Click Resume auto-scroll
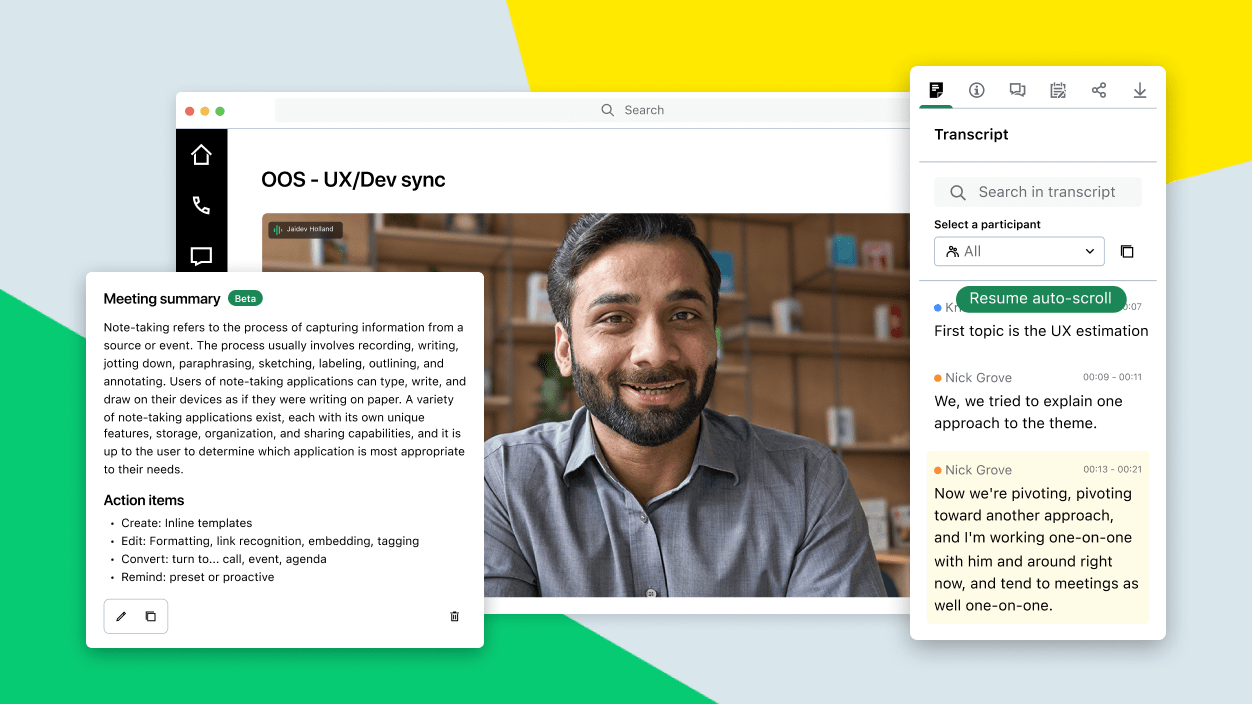The image size is (1252, 704). [1041, 298]
